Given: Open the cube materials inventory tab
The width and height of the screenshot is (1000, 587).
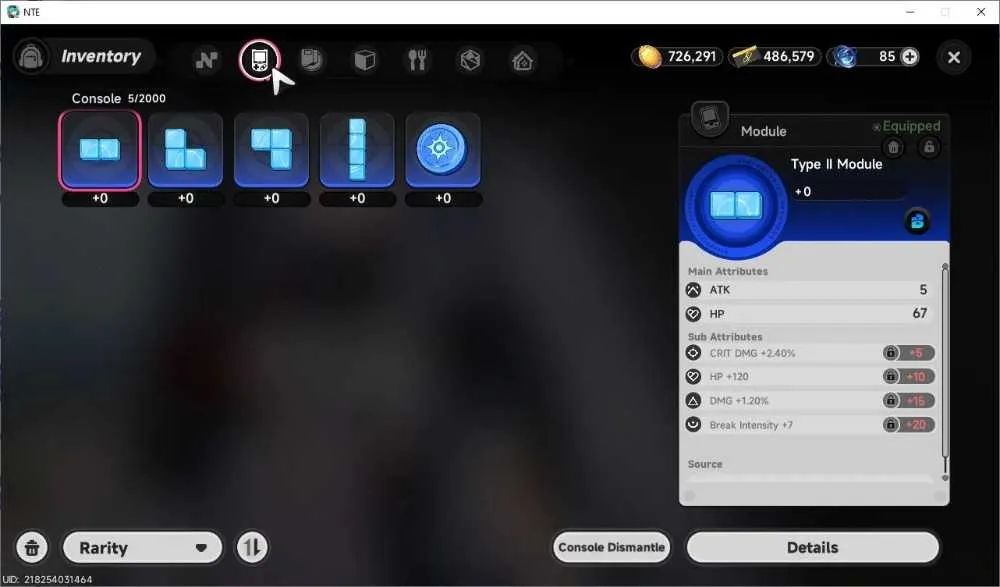Looking at the screenshot, I should 365,60.
